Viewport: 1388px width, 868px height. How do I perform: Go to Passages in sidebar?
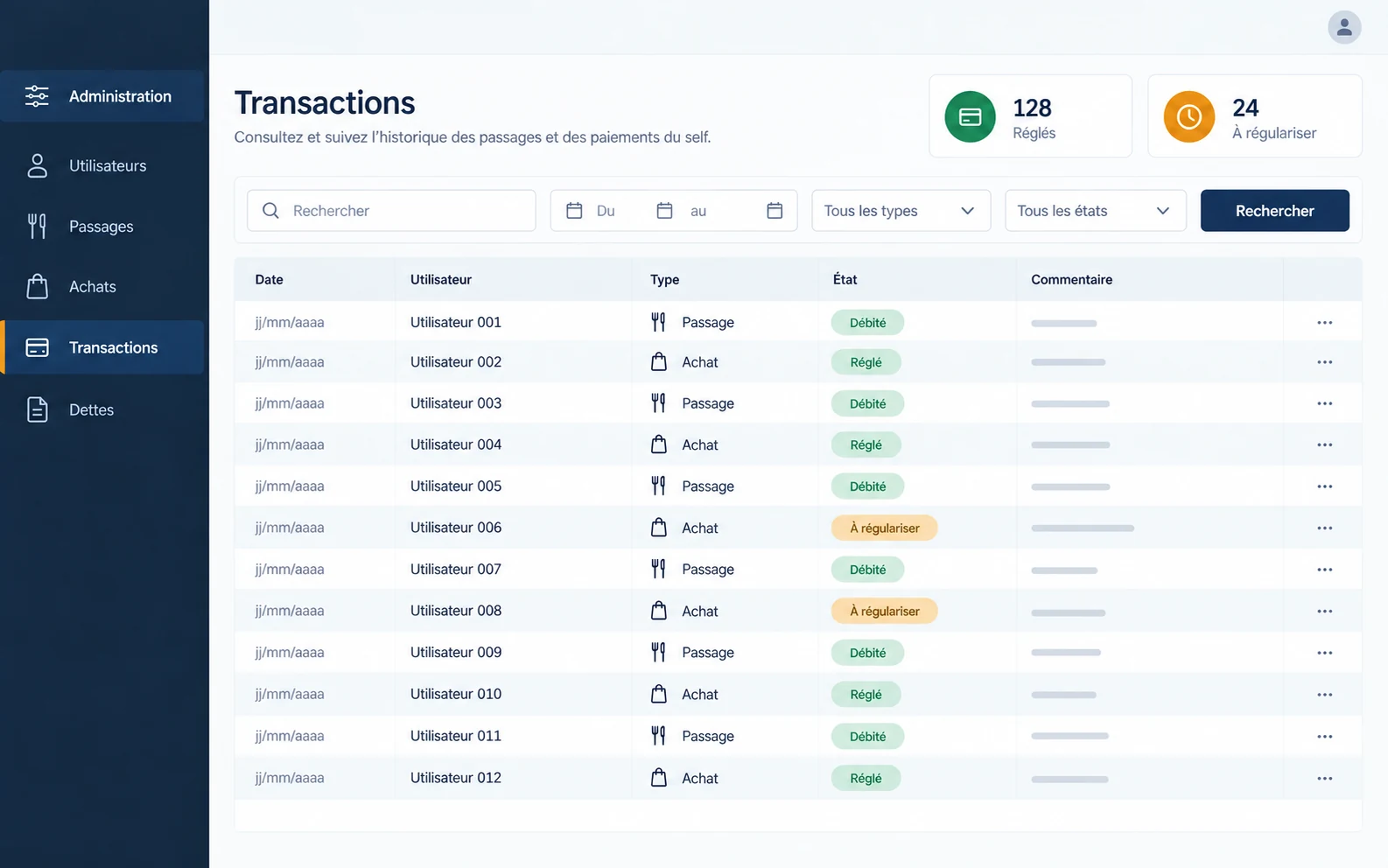(102, 227)
